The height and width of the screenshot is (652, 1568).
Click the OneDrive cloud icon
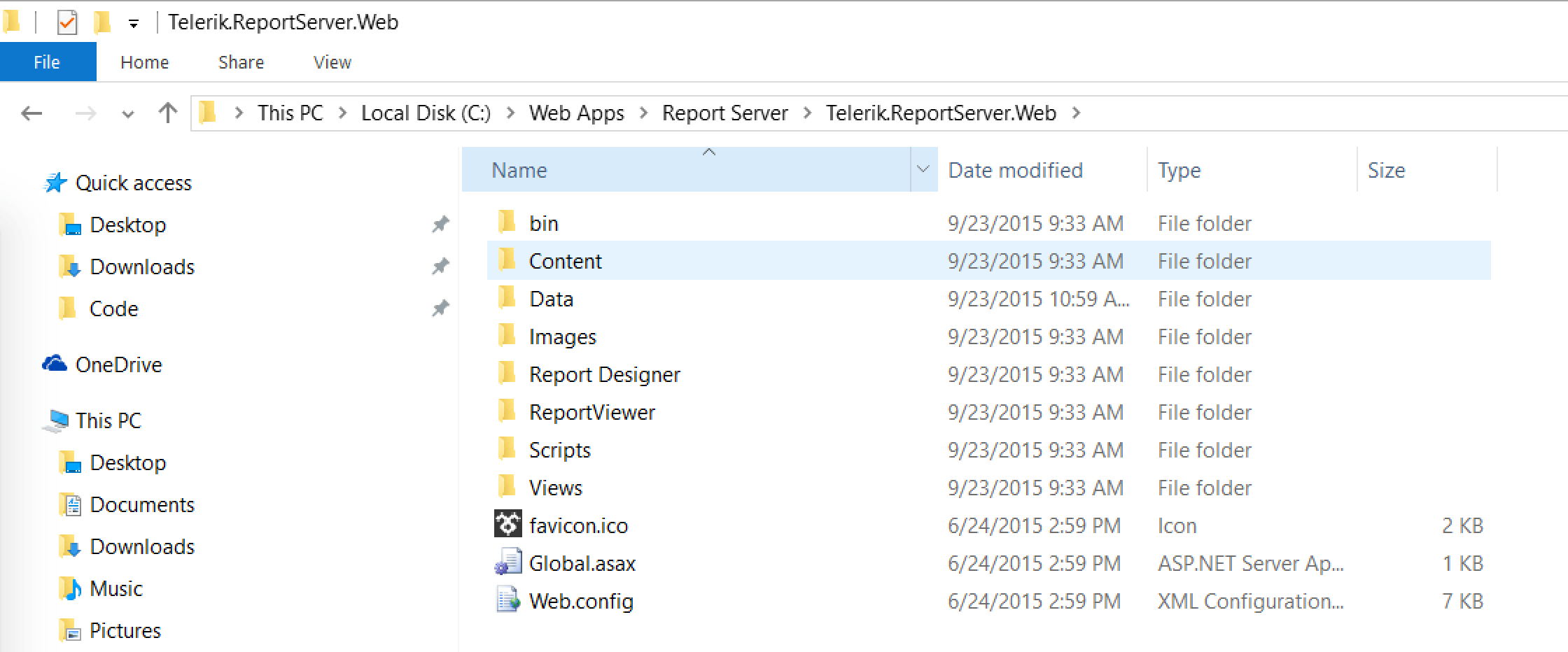55,364
